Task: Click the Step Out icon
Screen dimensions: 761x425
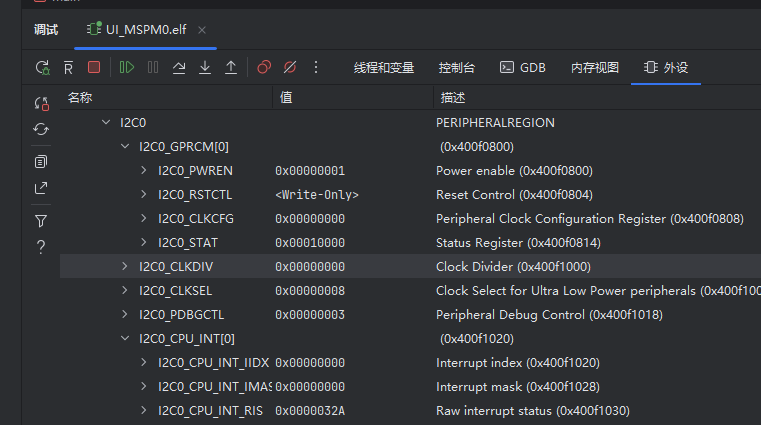Action: coord(231,67)
